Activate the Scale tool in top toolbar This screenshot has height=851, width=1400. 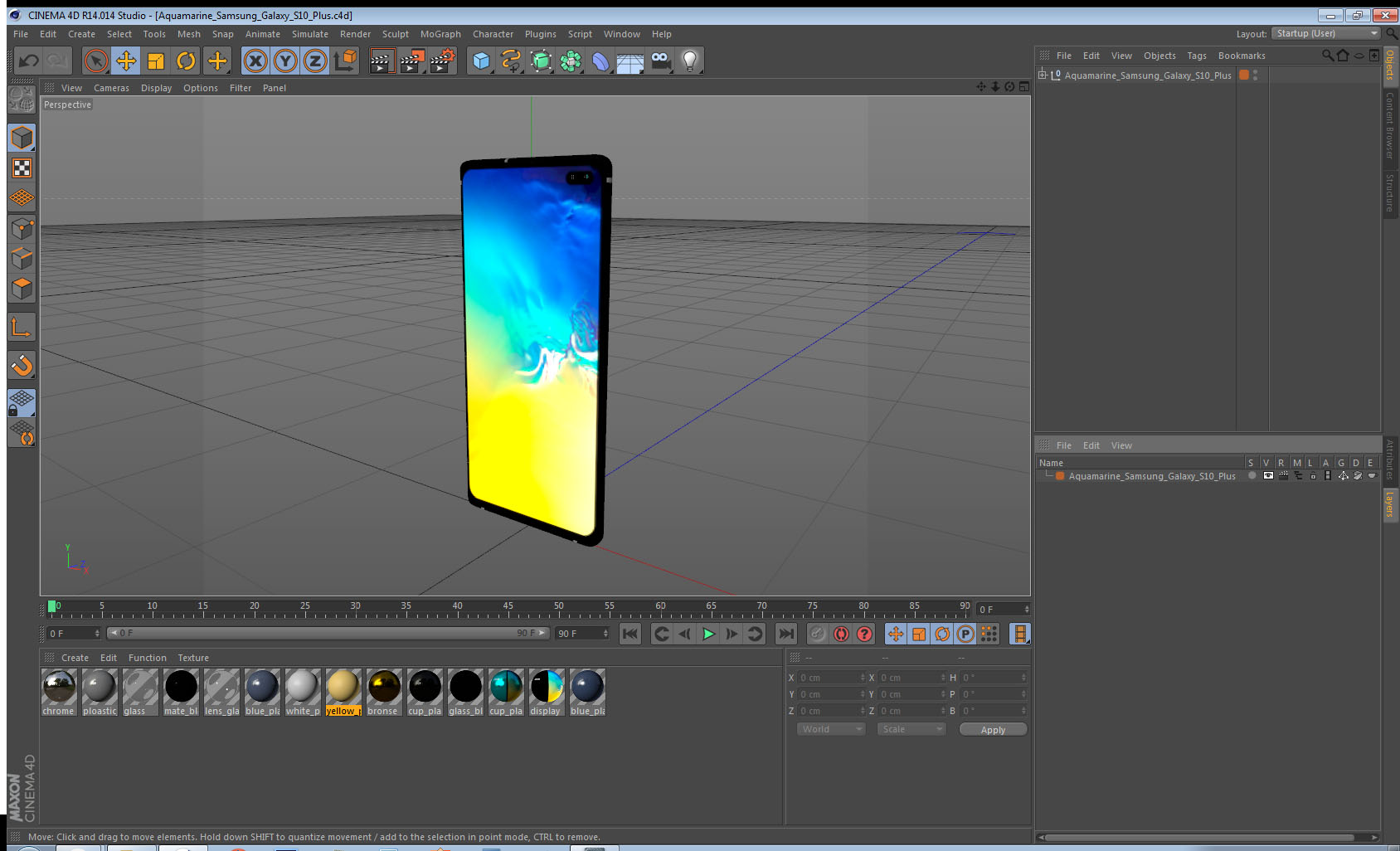coord(156,61)
